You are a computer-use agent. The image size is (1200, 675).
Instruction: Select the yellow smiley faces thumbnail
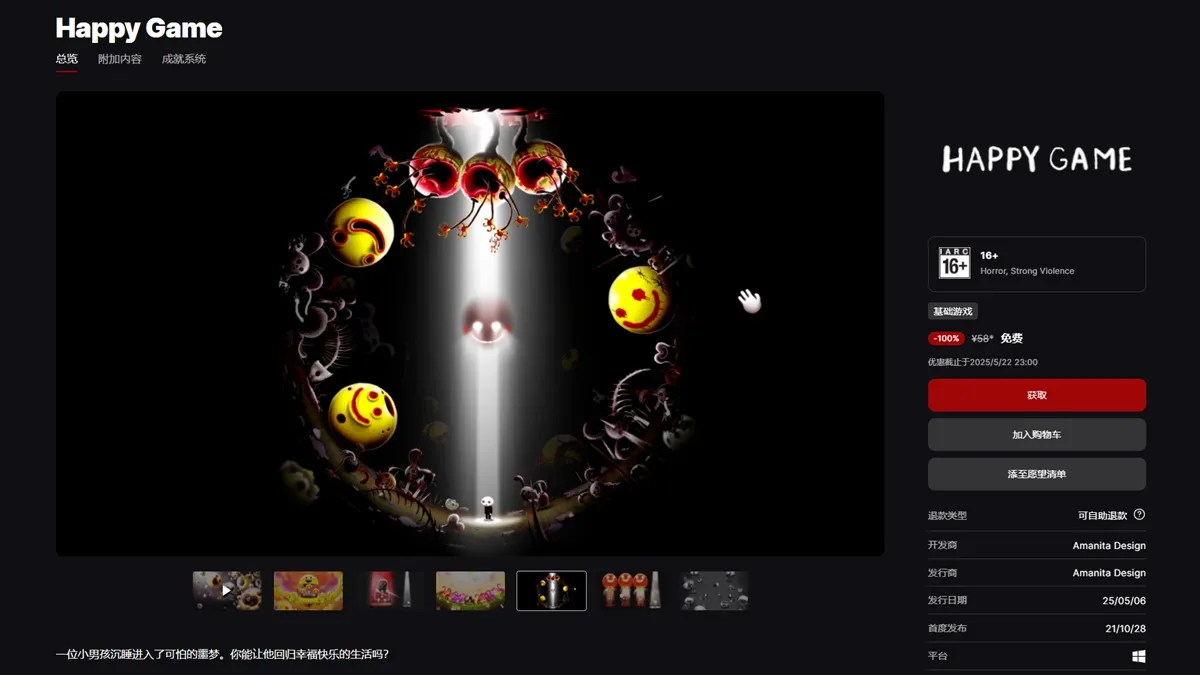(308, 591)
